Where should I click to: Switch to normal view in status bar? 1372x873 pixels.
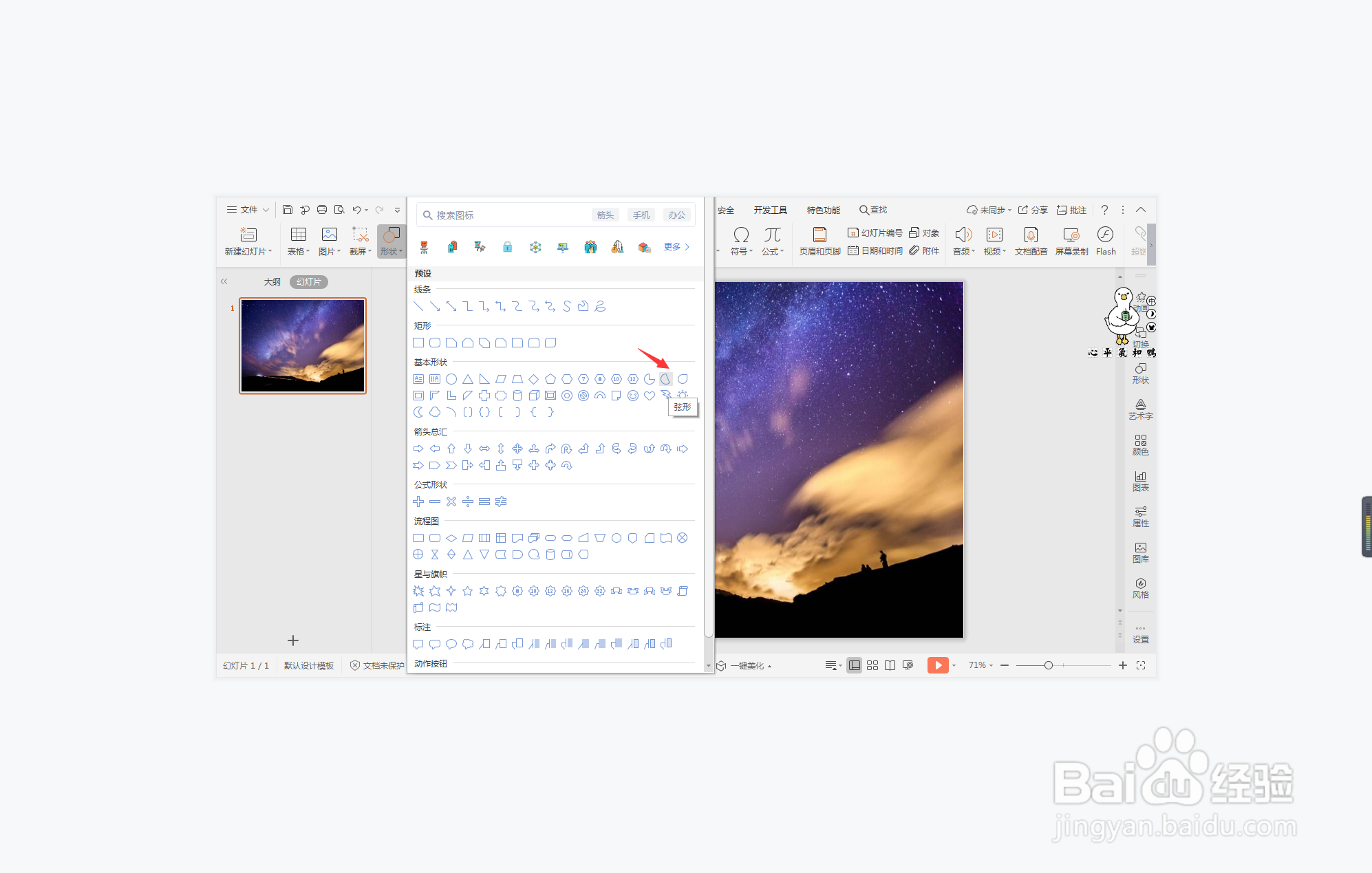coord(854,665)
